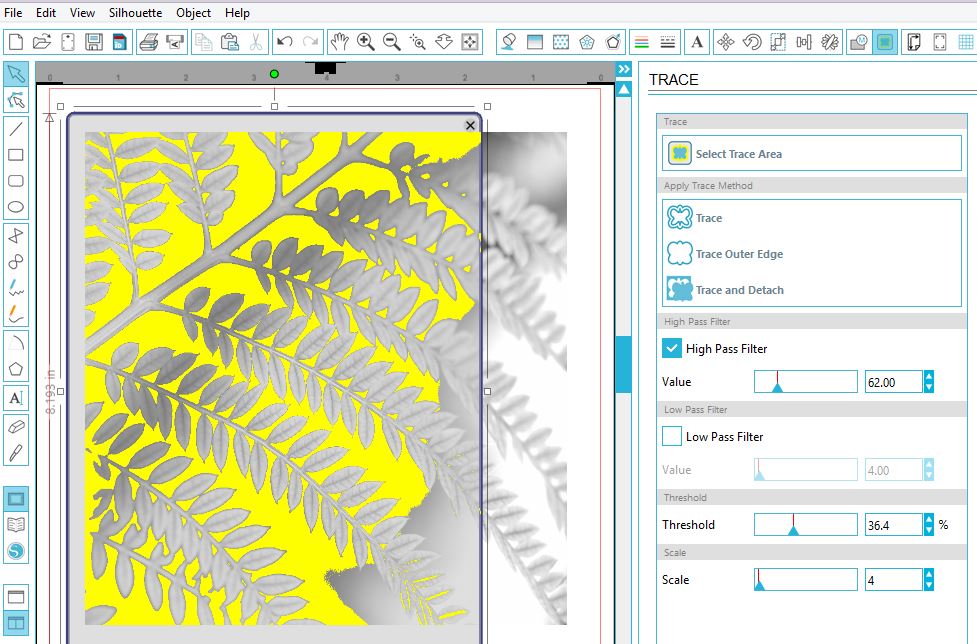Select the Text tool in left toolbar
This screenshot has height=644, width=977.
16,398
